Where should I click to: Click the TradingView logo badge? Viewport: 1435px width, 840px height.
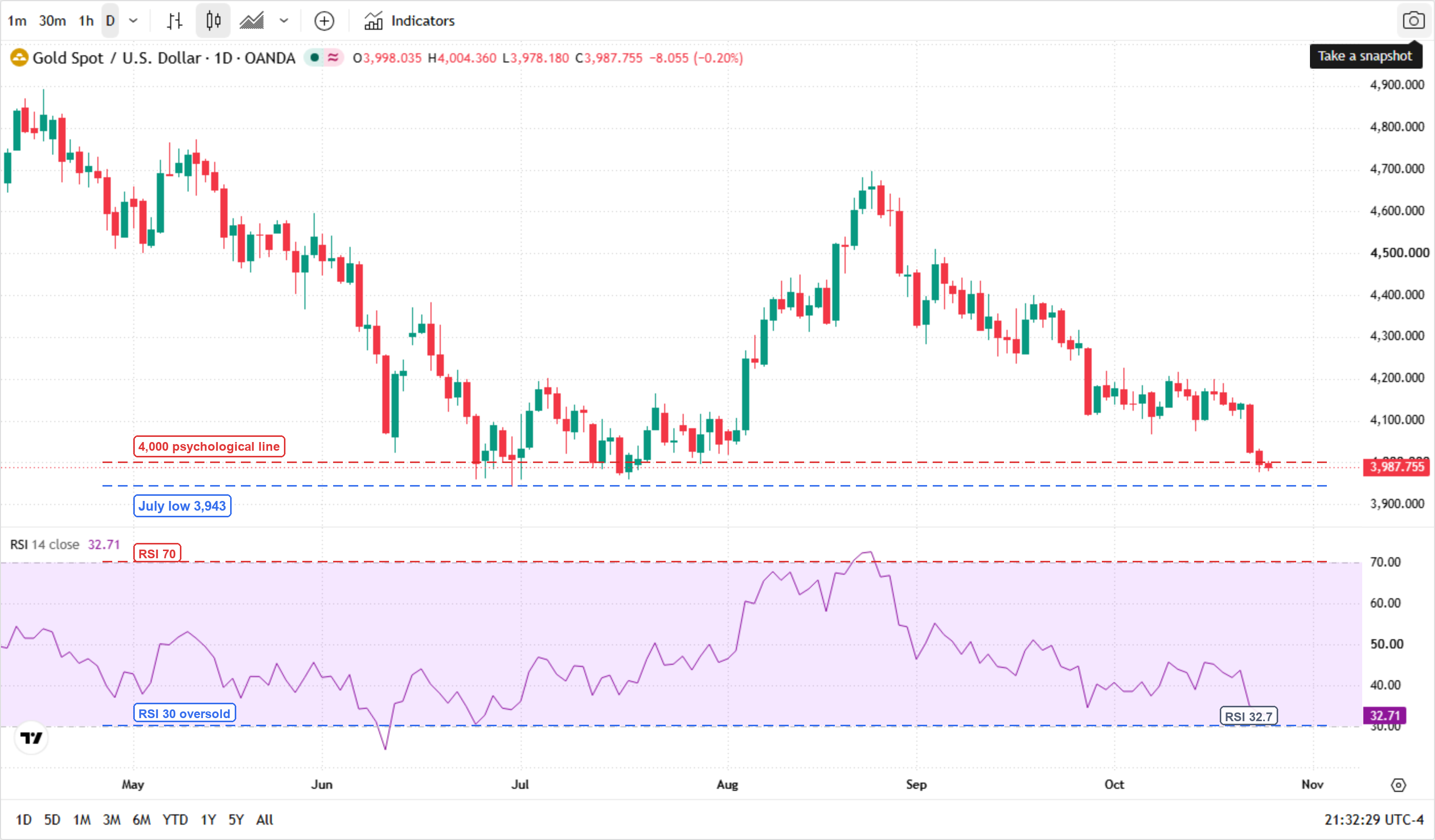[31, 738]
